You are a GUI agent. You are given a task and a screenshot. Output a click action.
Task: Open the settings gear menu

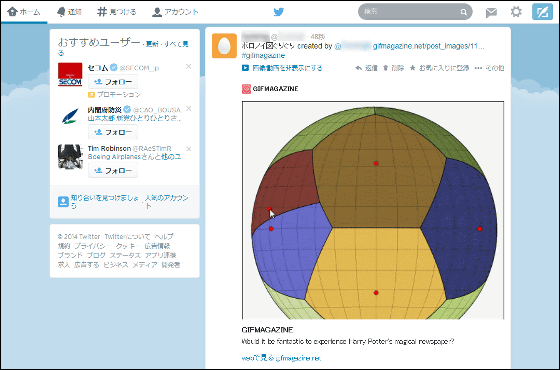click(516, 12)
